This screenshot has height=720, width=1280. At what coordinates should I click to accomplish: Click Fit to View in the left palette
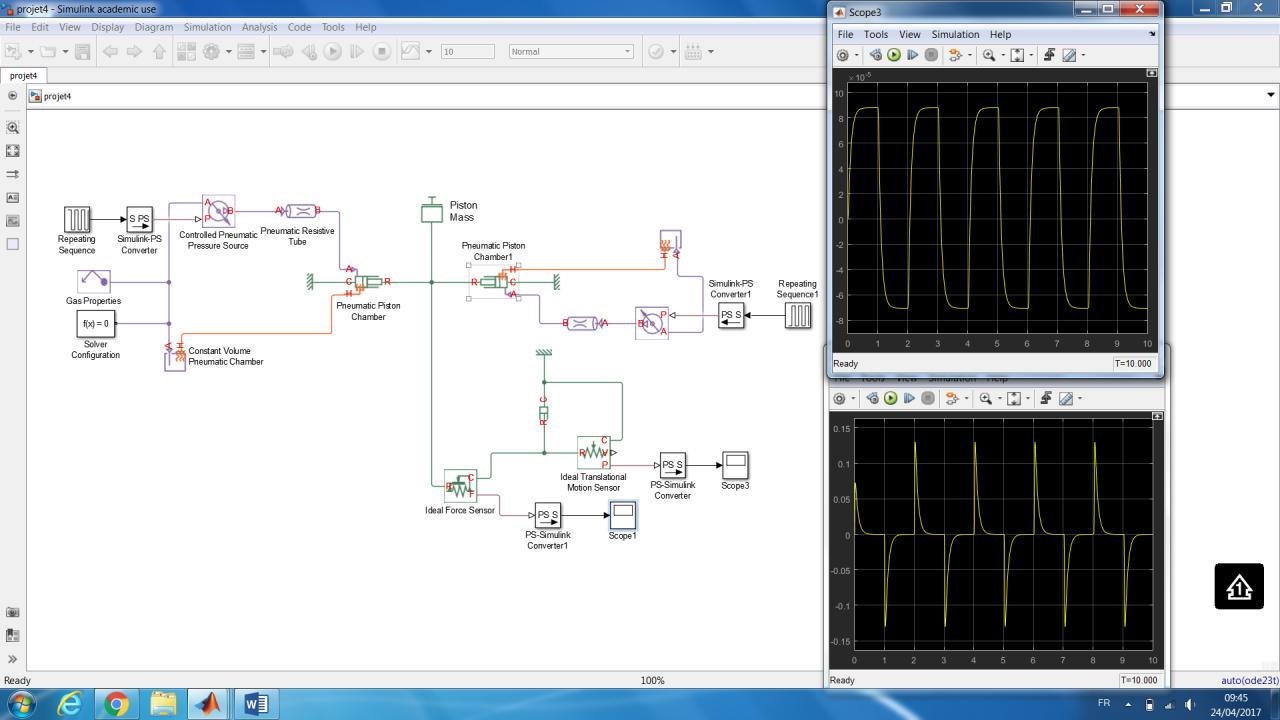pyautogui.click(x=13, y=151)
